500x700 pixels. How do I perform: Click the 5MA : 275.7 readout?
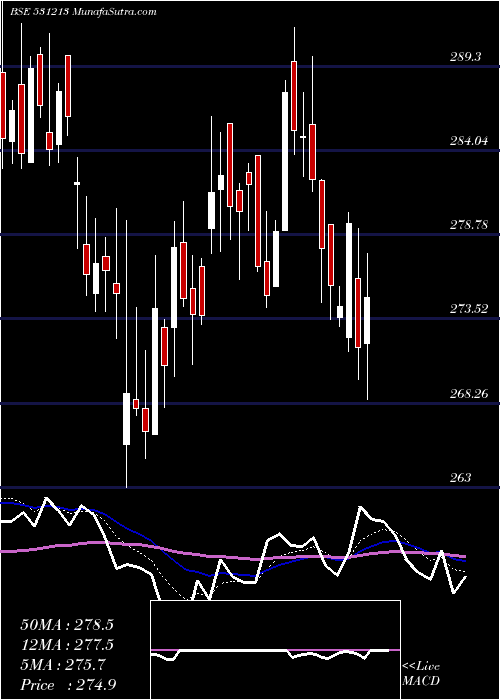tap(63, 665)
